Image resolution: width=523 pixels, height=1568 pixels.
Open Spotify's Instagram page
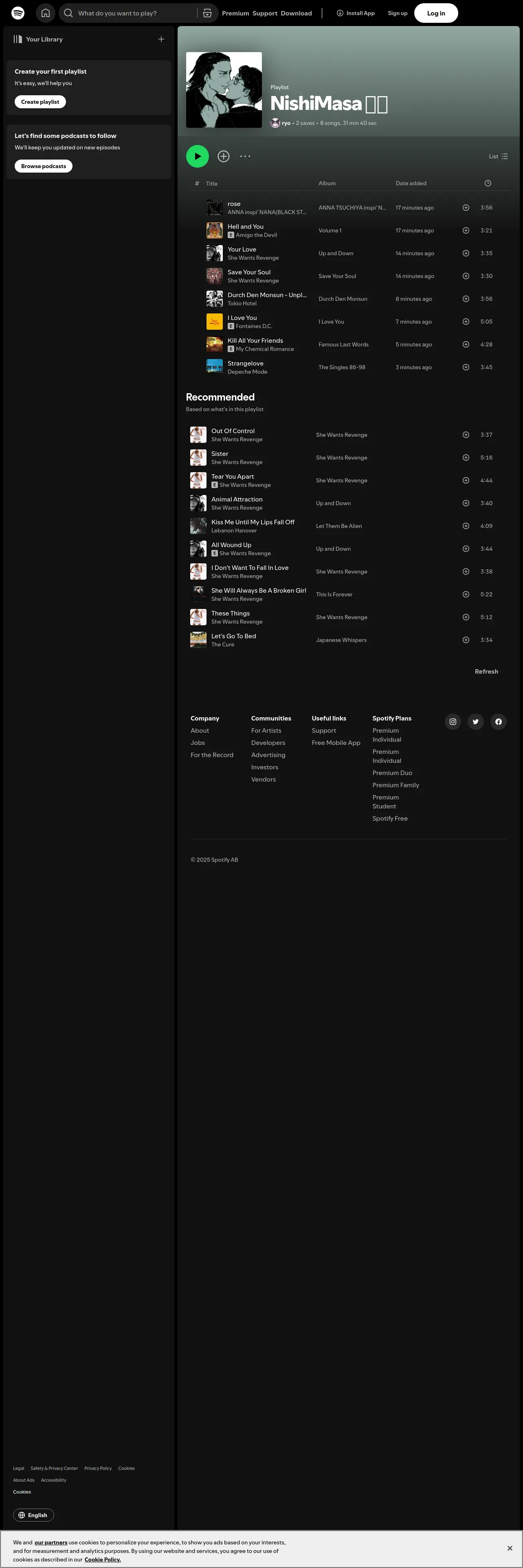[453, 722]
